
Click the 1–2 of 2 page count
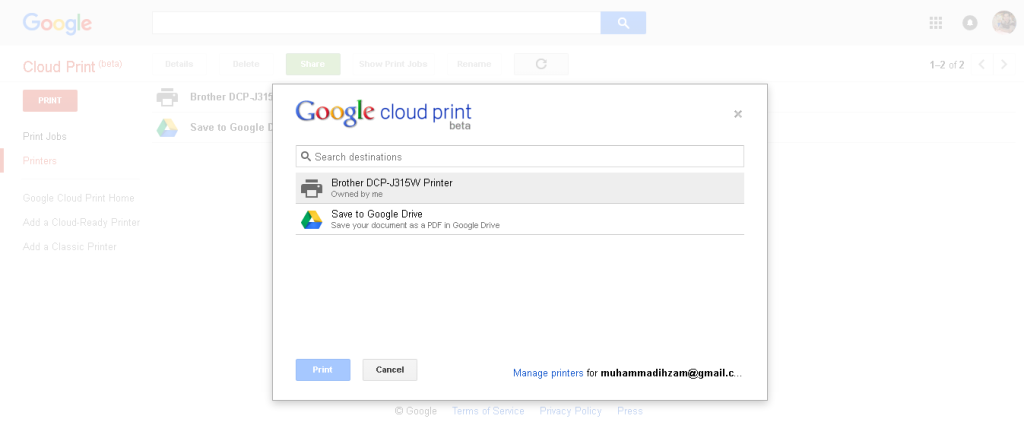947,65
